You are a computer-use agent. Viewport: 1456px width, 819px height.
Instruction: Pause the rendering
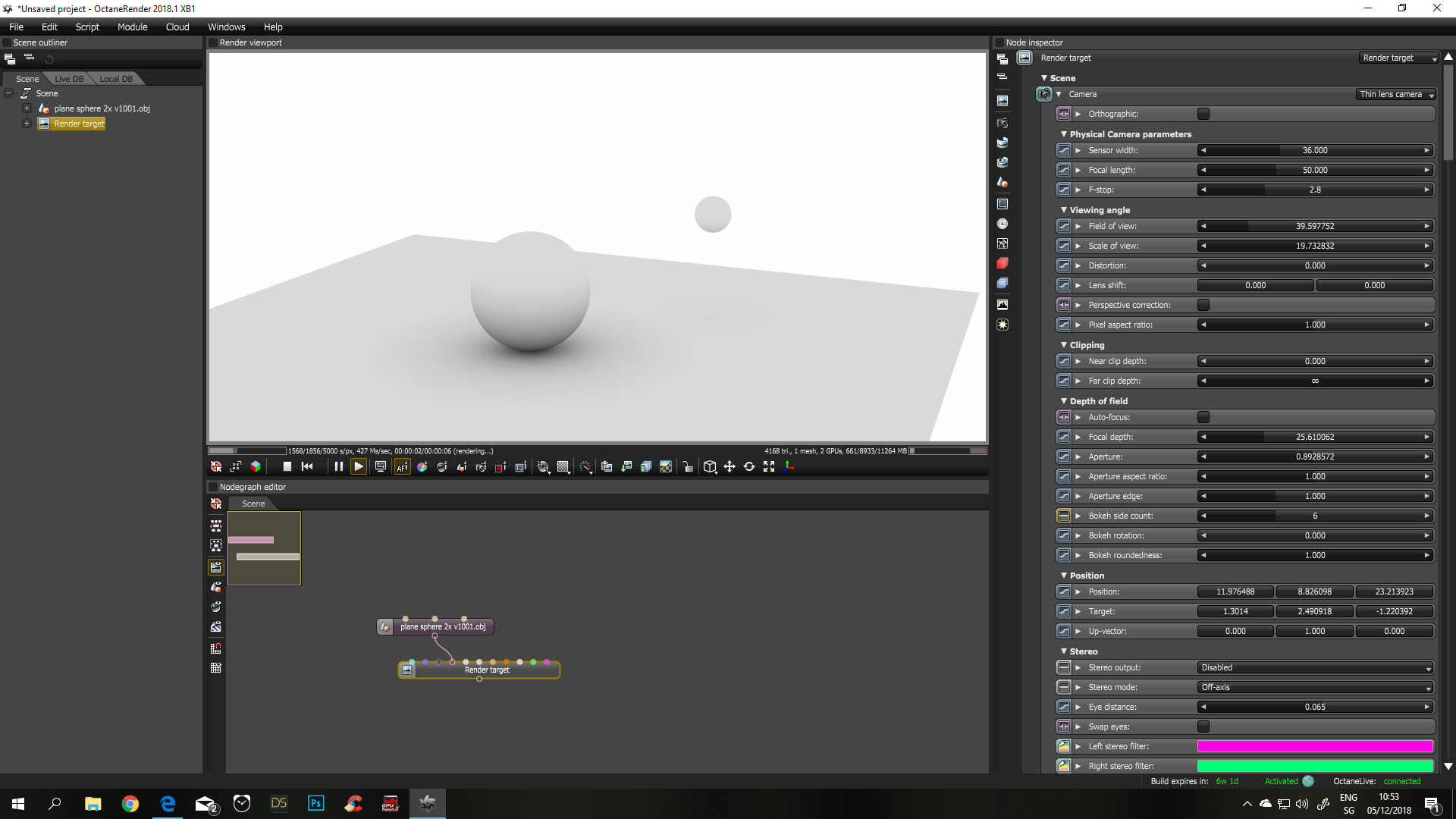pos(339,467)
